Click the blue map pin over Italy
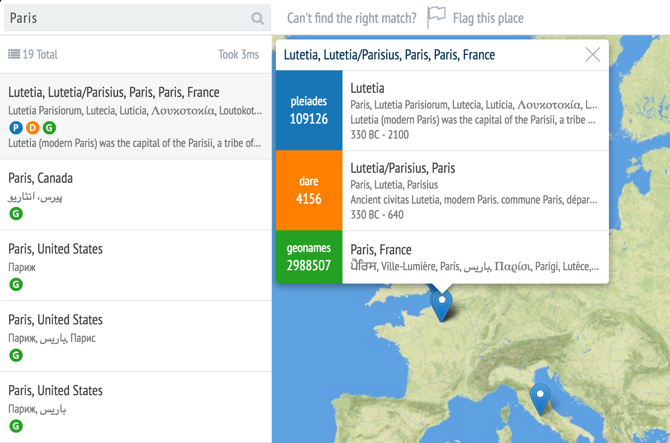 click(540, 397)
